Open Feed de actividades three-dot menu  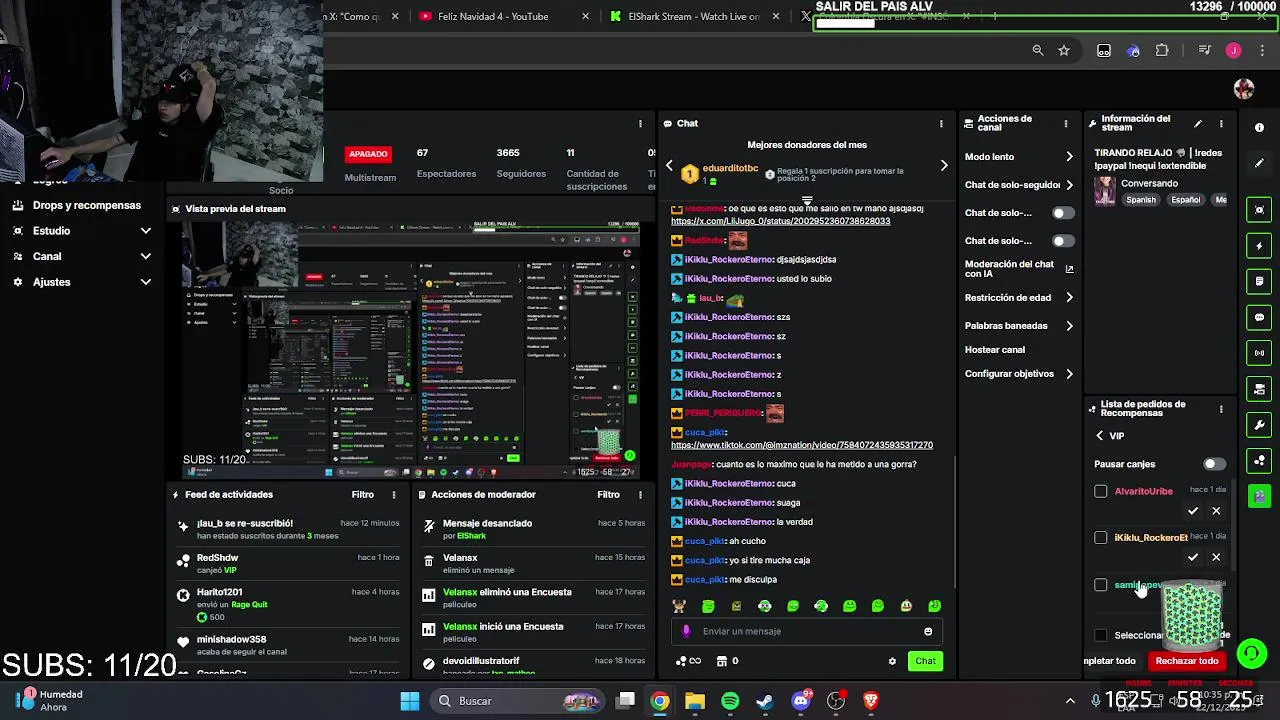(x=394, y=495)
